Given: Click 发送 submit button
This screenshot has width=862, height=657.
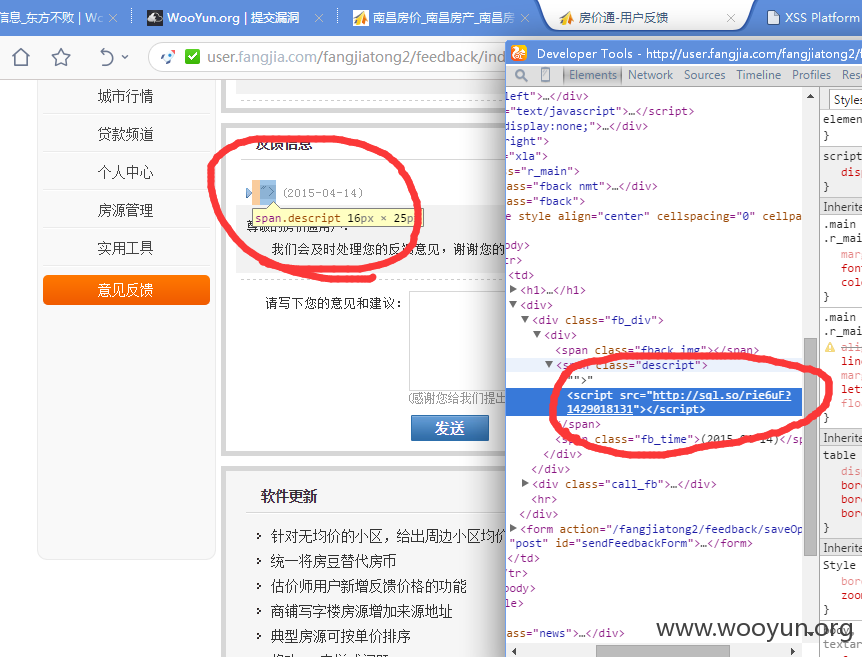Looking at the screenshot, I should pyautogui.click(x=450, y=428).
